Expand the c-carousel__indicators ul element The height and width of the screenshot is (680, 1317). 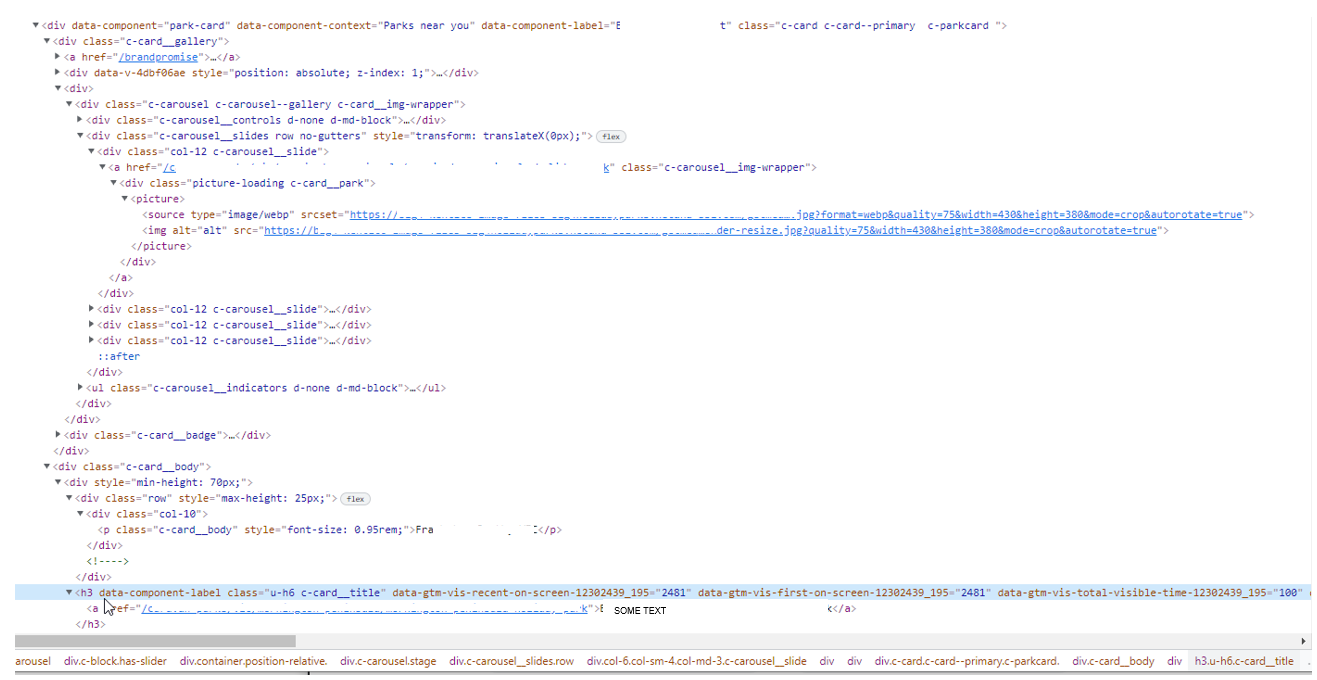pyautogui.click(x=81, y=388)
